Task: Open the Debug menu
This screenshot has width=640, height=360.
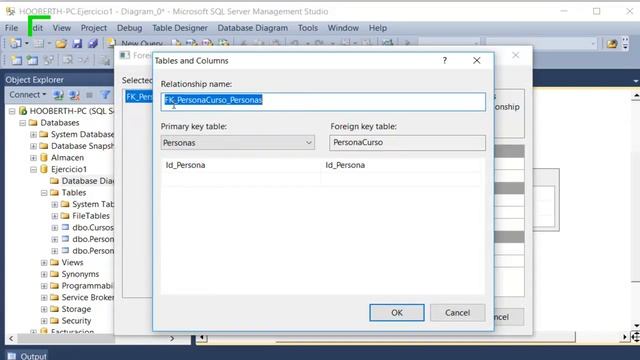Action: (129, 28)
